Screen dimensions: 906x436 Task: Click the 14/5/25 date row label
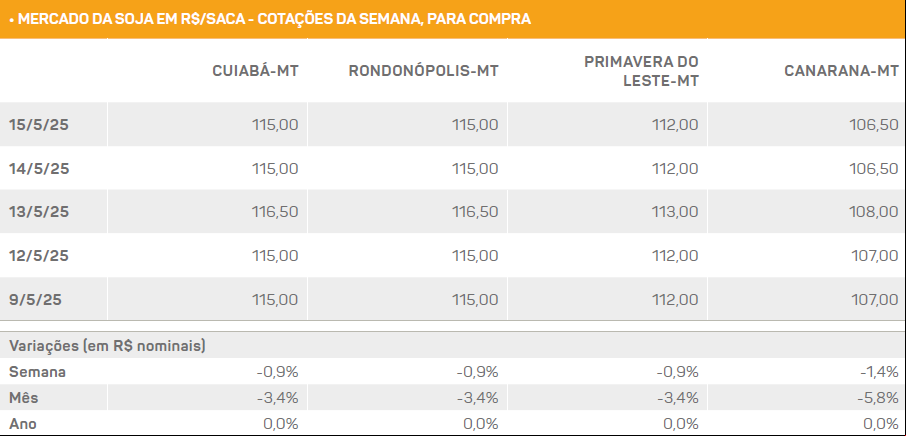39,169
